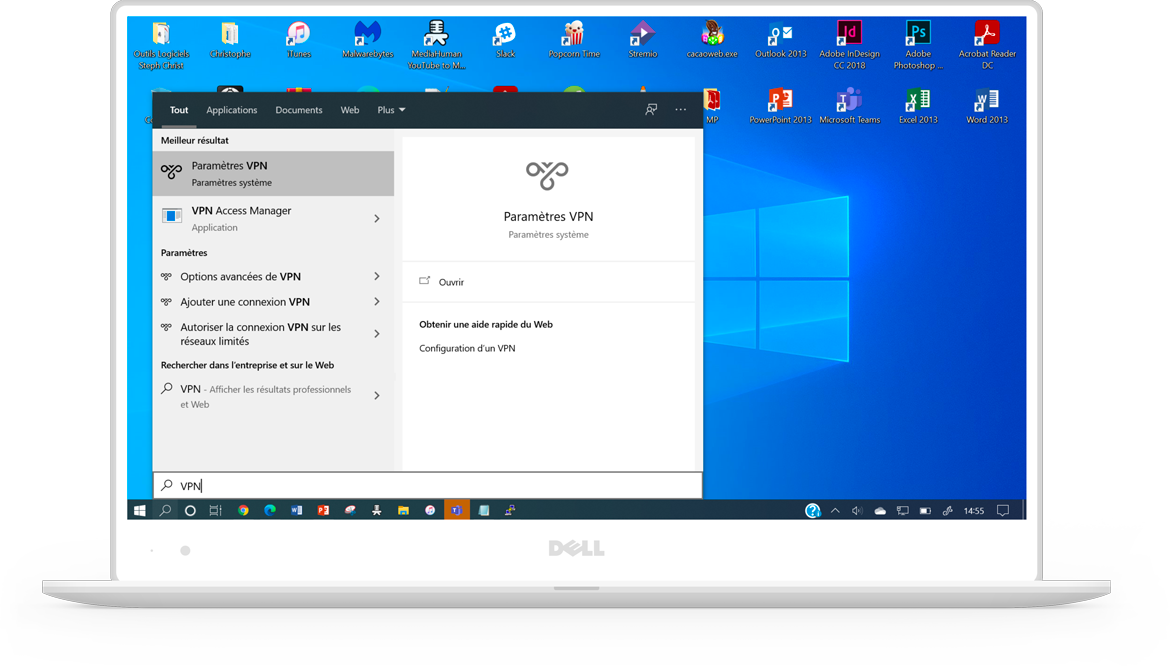Launch Slack from the desktop
1170x666 pixels.
coord(505,38)
